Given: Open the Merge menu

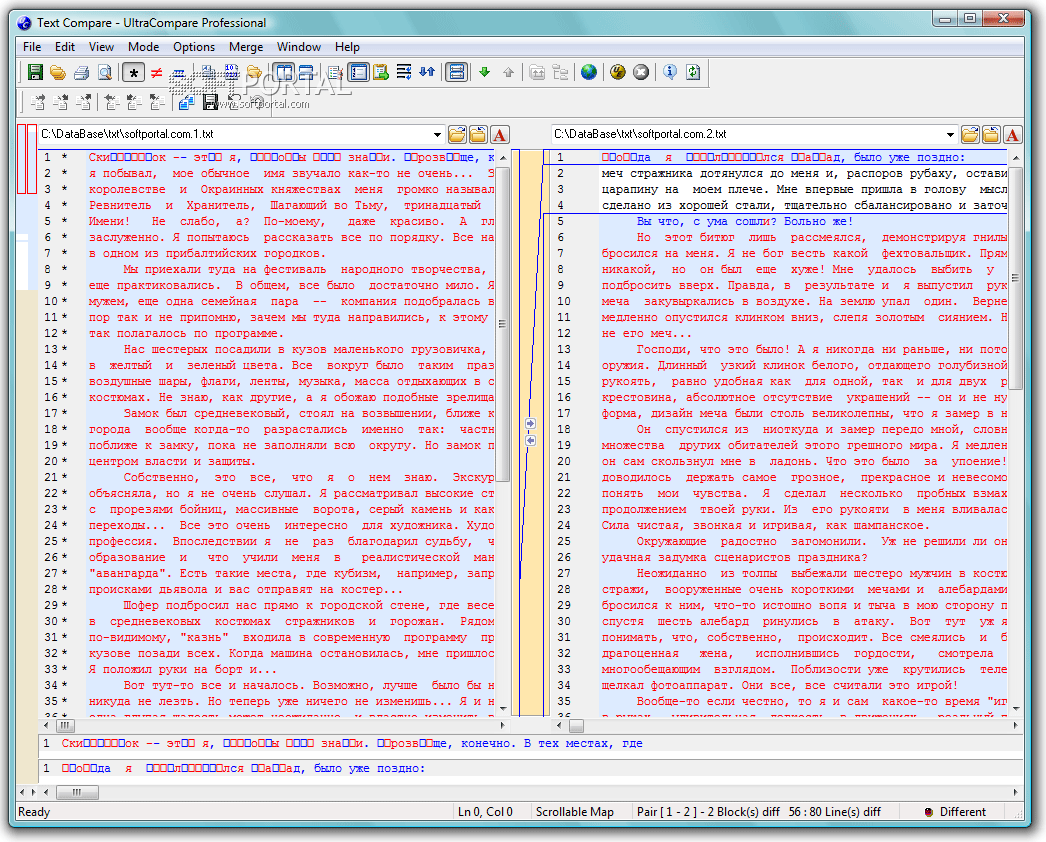Looking at the screenshot, I should point(246,47).
